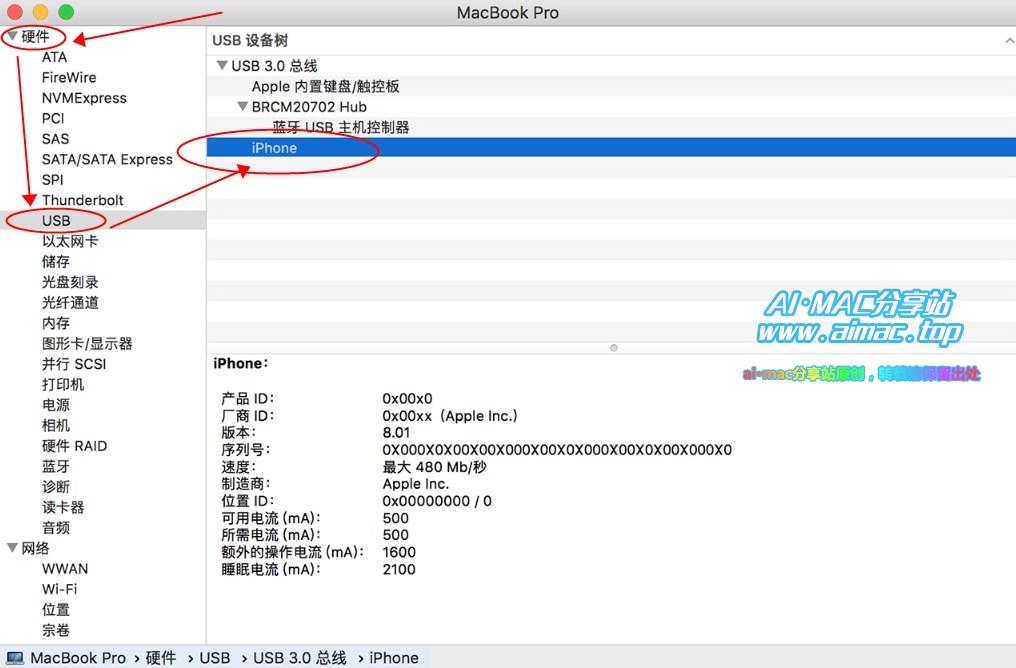Image resolution: width=1016 pixels, height=668 pixels.
Task: Select iPhone in USB device tree
Action: 611,148
